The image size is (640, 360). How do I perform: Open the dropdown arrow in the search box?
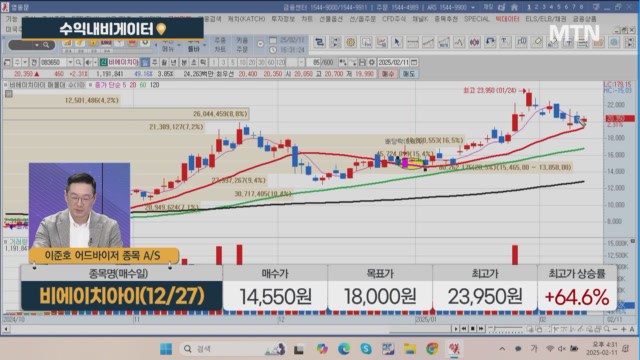(37, 45)
